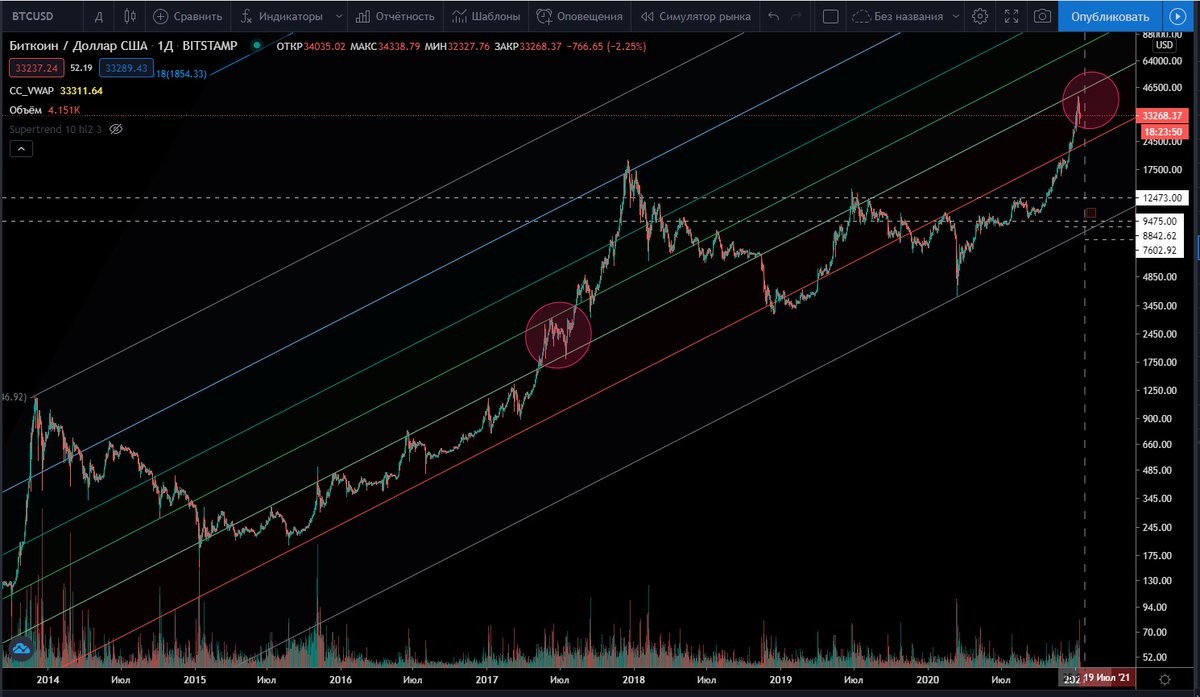Collapse the legend using the arrow expander
The image size is (1200, 697).
[x=20, y=148]
